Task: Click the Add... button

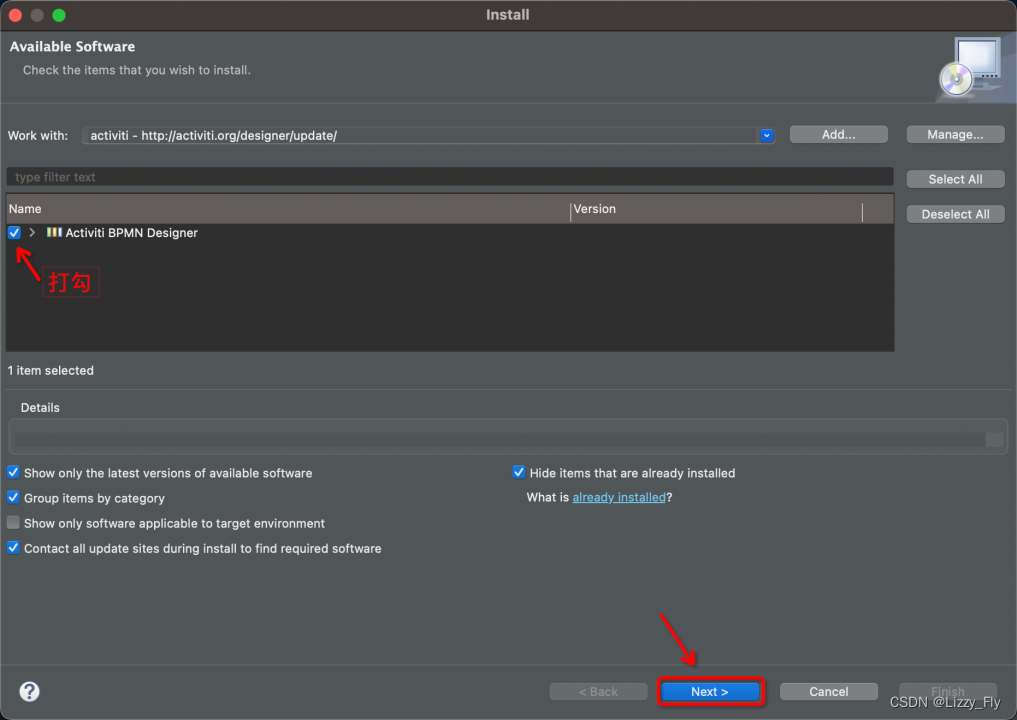Action: click(x=839, y=134)
